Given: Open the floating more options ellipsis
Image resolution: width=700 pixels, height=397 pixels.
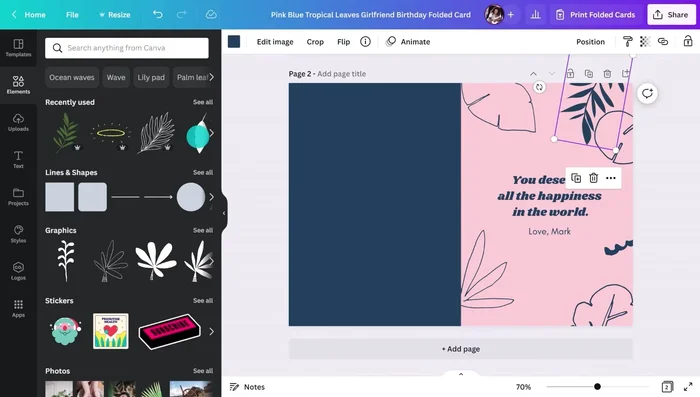Looking at the screenshot, I should tap(611, 178).
